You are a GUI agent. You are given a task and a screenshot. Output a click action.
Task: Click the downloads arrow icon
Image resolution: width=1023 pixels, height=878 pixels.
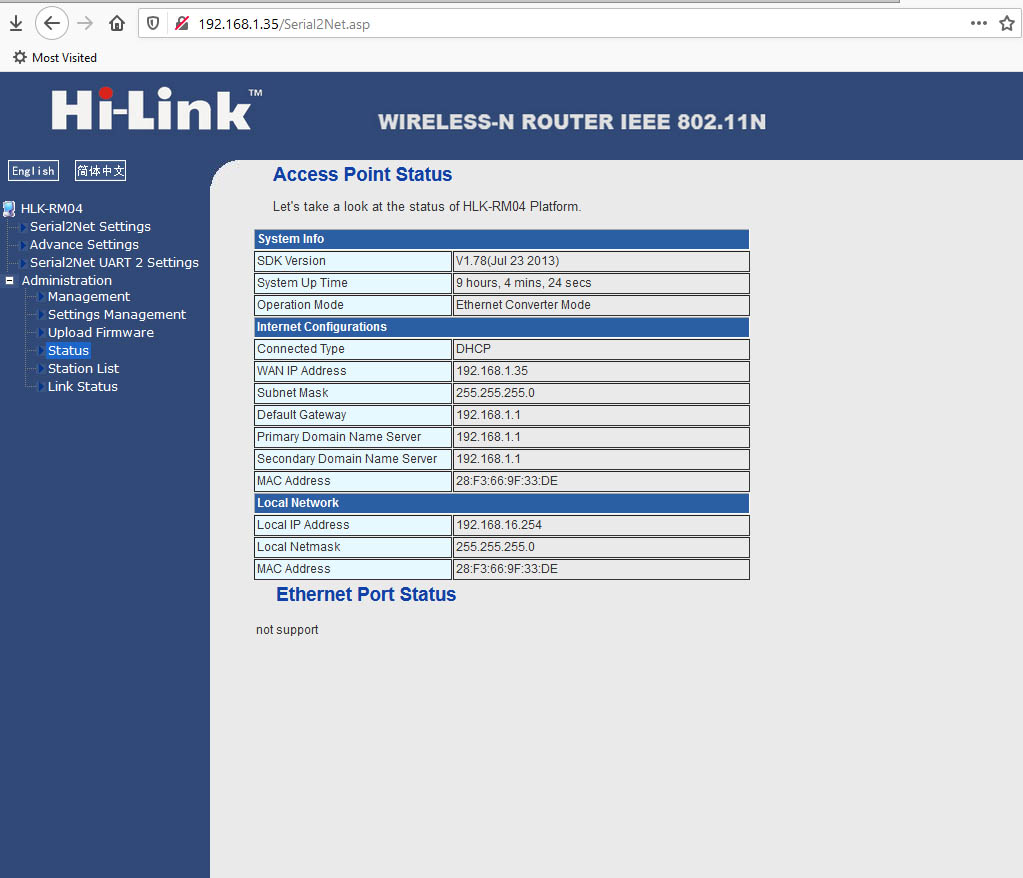(x=16, y=24)
